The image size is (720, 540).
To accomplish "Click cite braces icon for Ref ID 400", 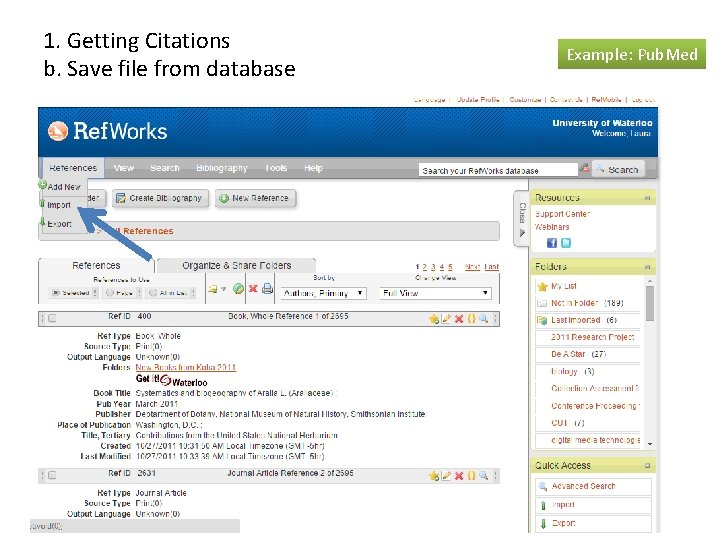I will pyautogui.click(x=471, y=319).
